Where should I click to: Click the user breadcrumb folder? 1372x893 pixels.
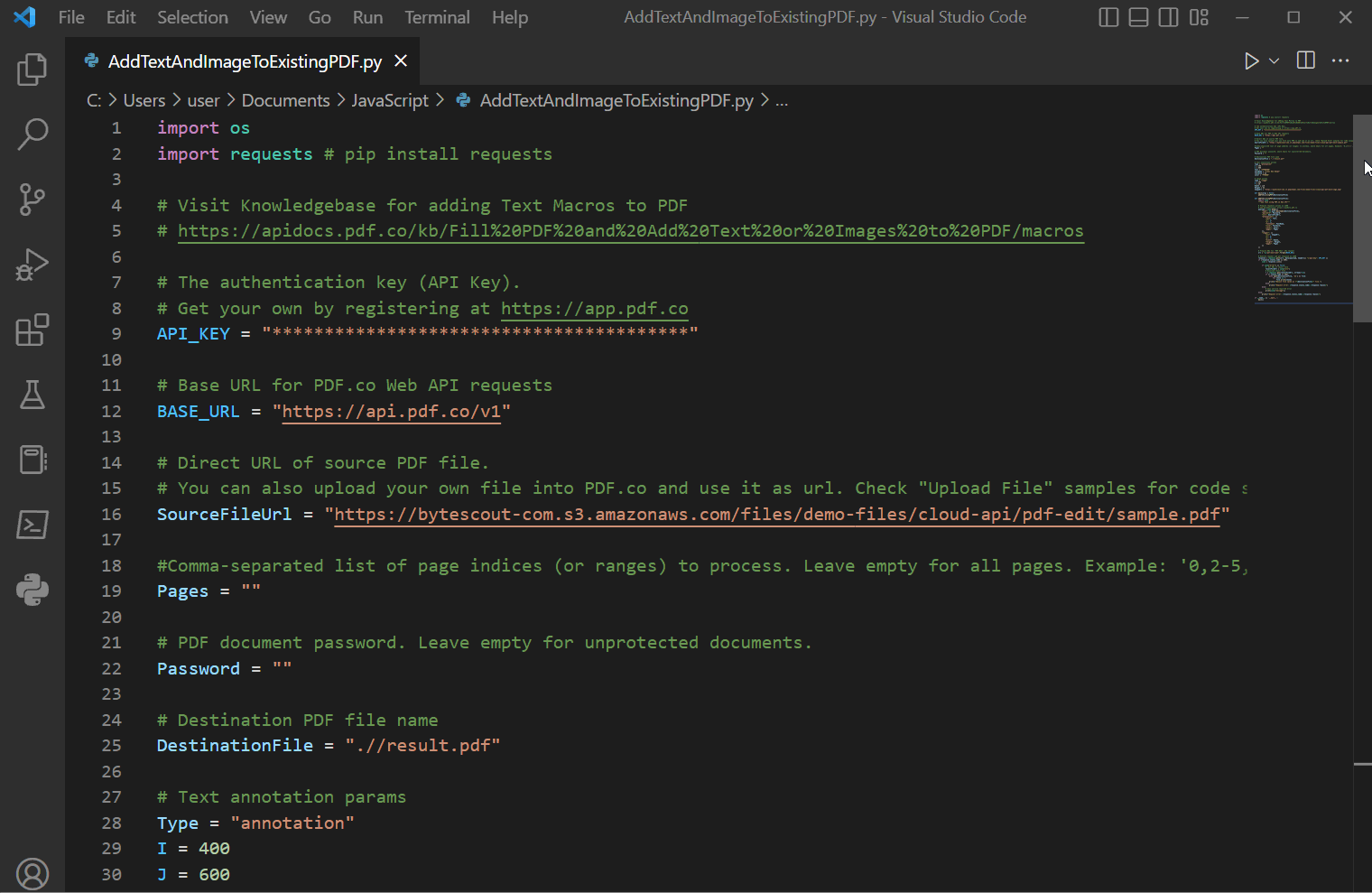point(203,100)
